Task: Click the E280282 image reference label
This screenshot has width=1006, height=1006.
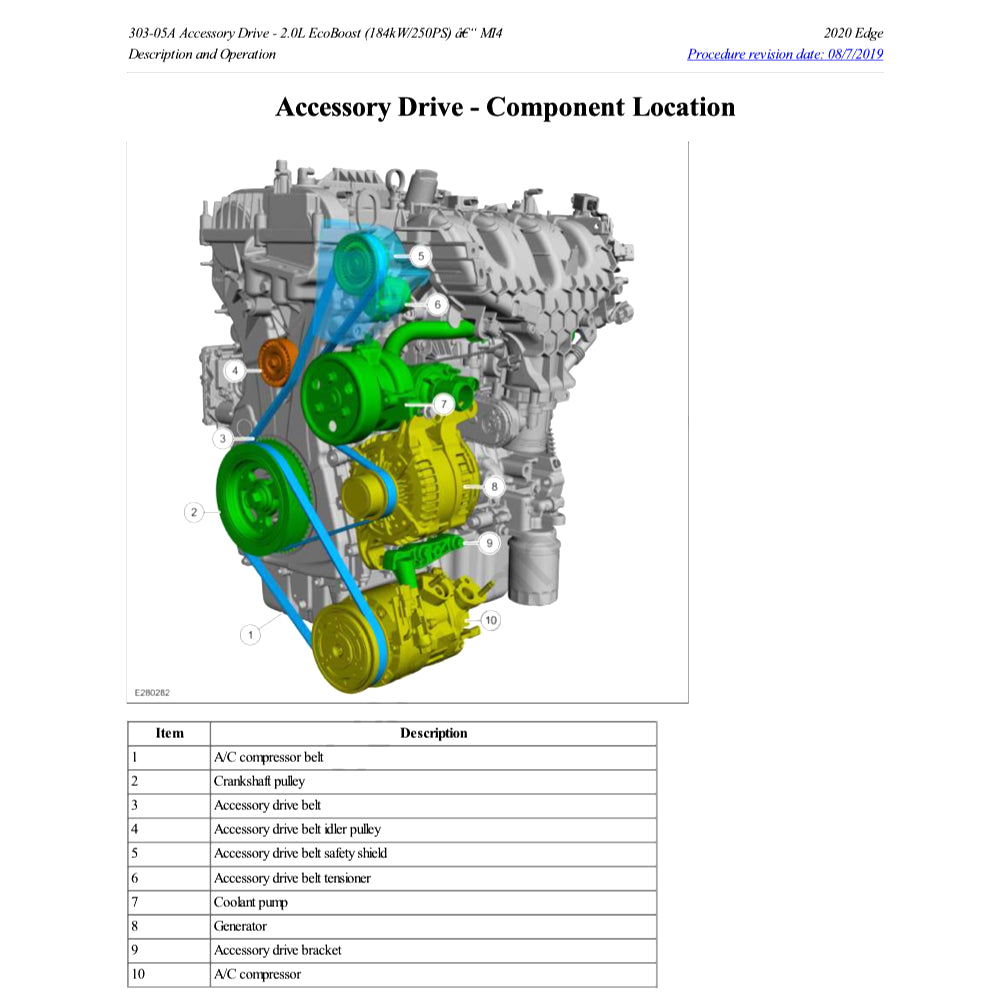Action: [151, 691]
